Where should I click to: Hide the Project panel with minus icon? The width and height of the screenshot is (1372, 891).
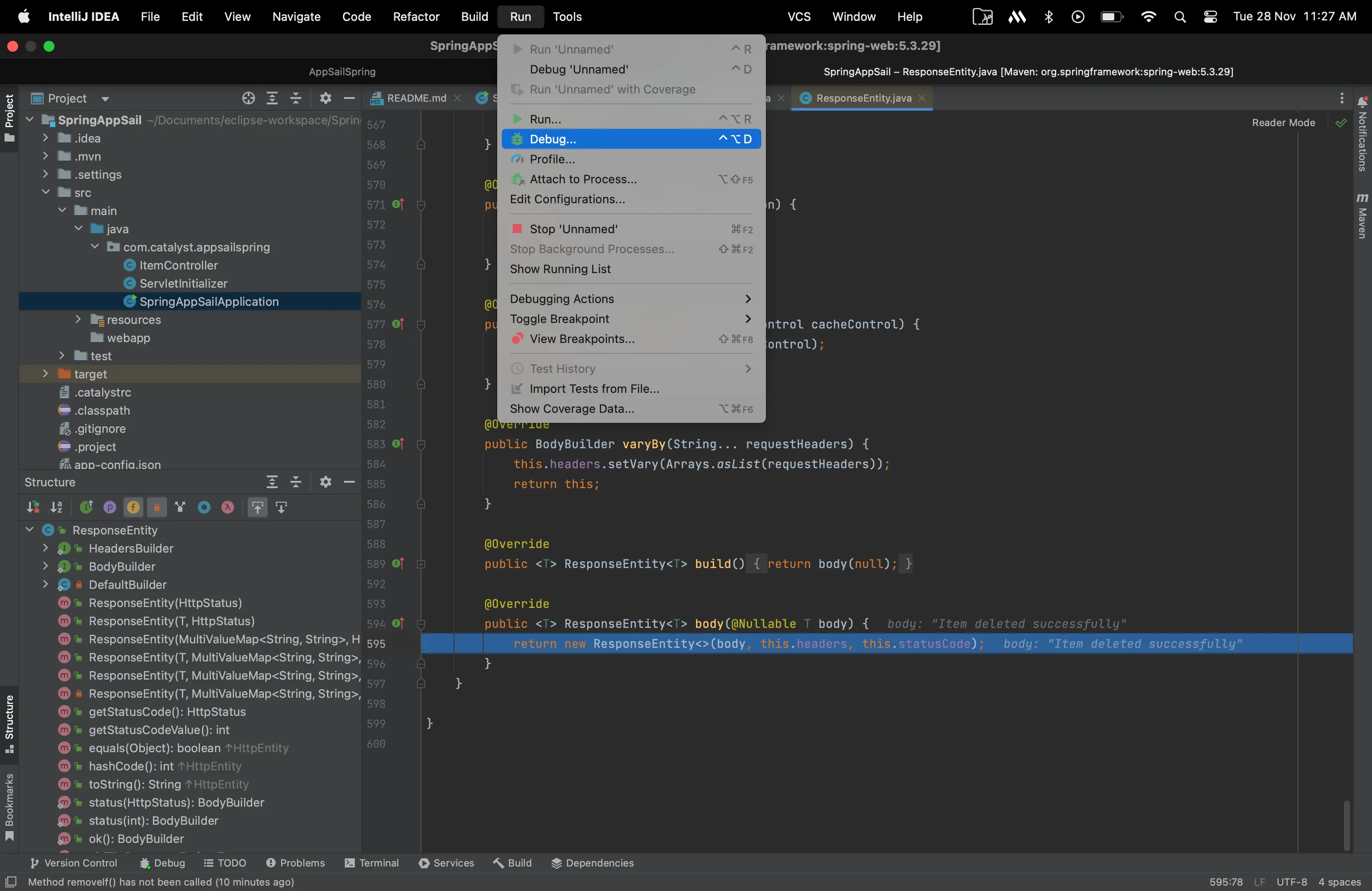coord(349,98)
